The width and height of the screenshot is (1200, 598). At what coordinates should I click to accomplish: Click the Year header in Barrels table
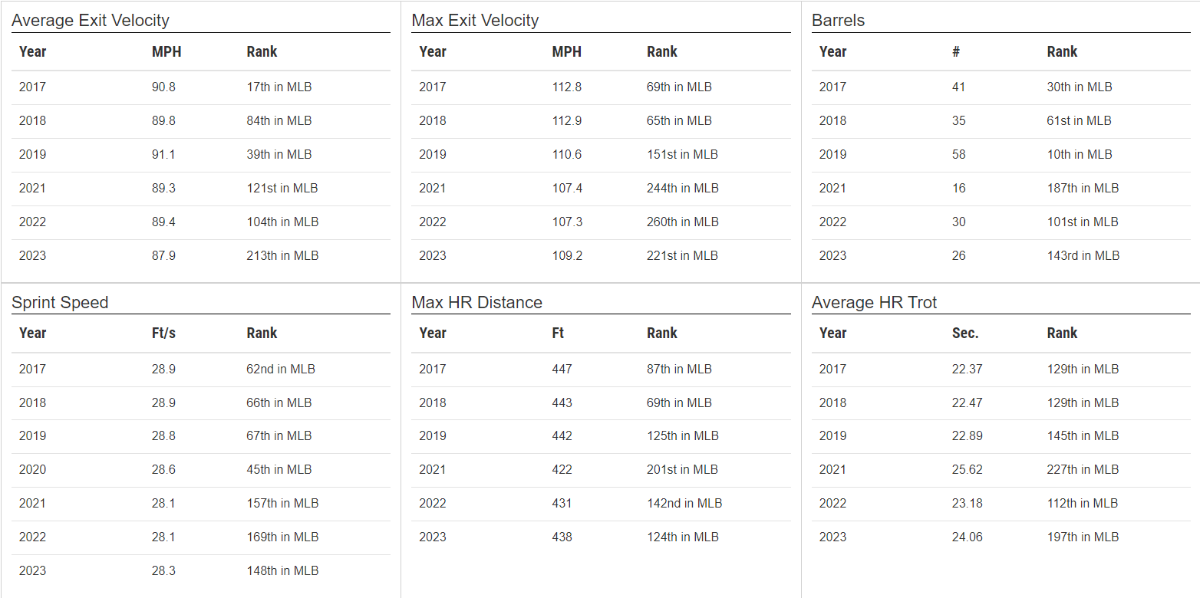tap(833, 52)
